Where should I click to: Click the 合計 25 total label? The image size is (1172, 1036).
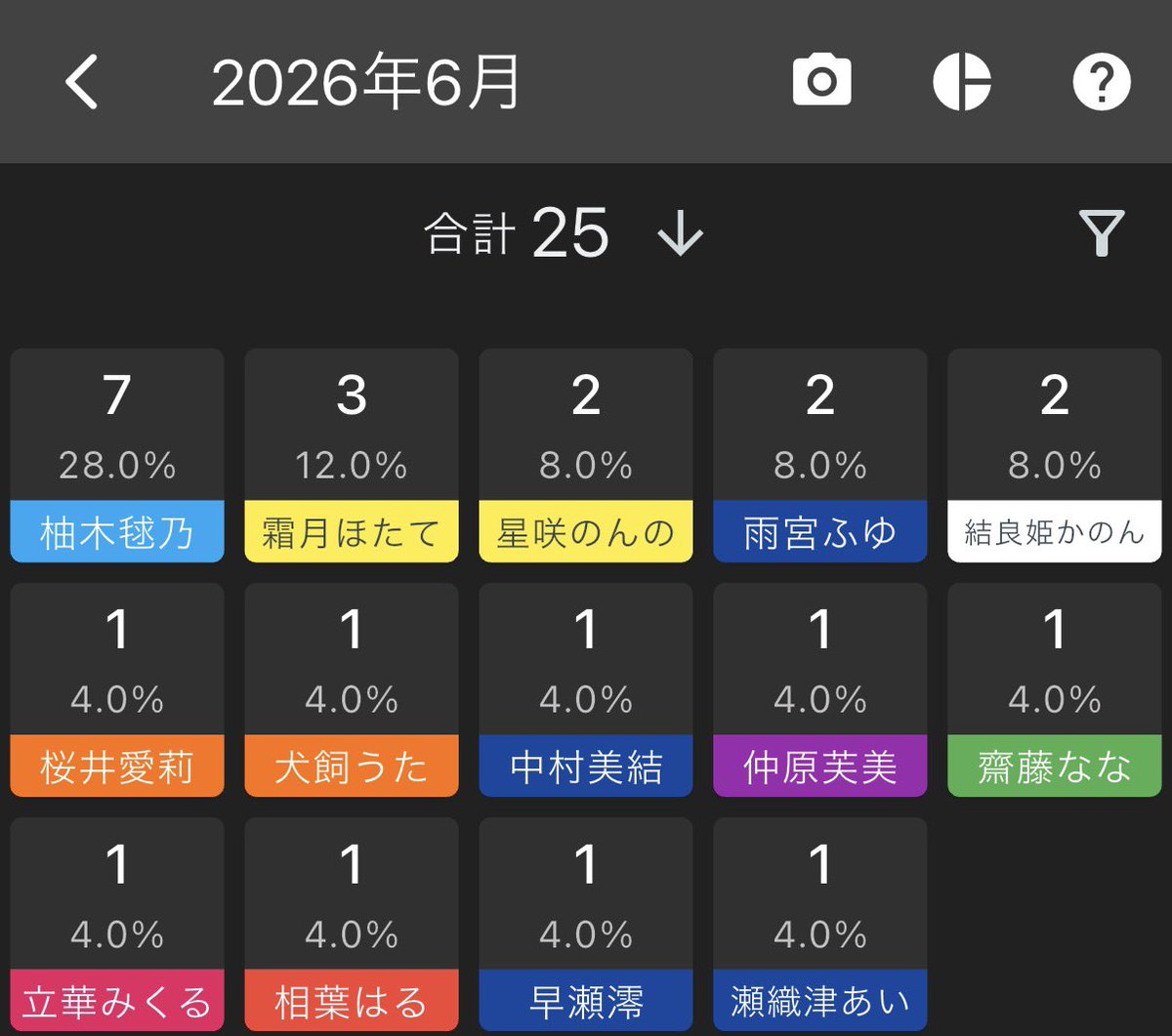(x=517, y=233)
